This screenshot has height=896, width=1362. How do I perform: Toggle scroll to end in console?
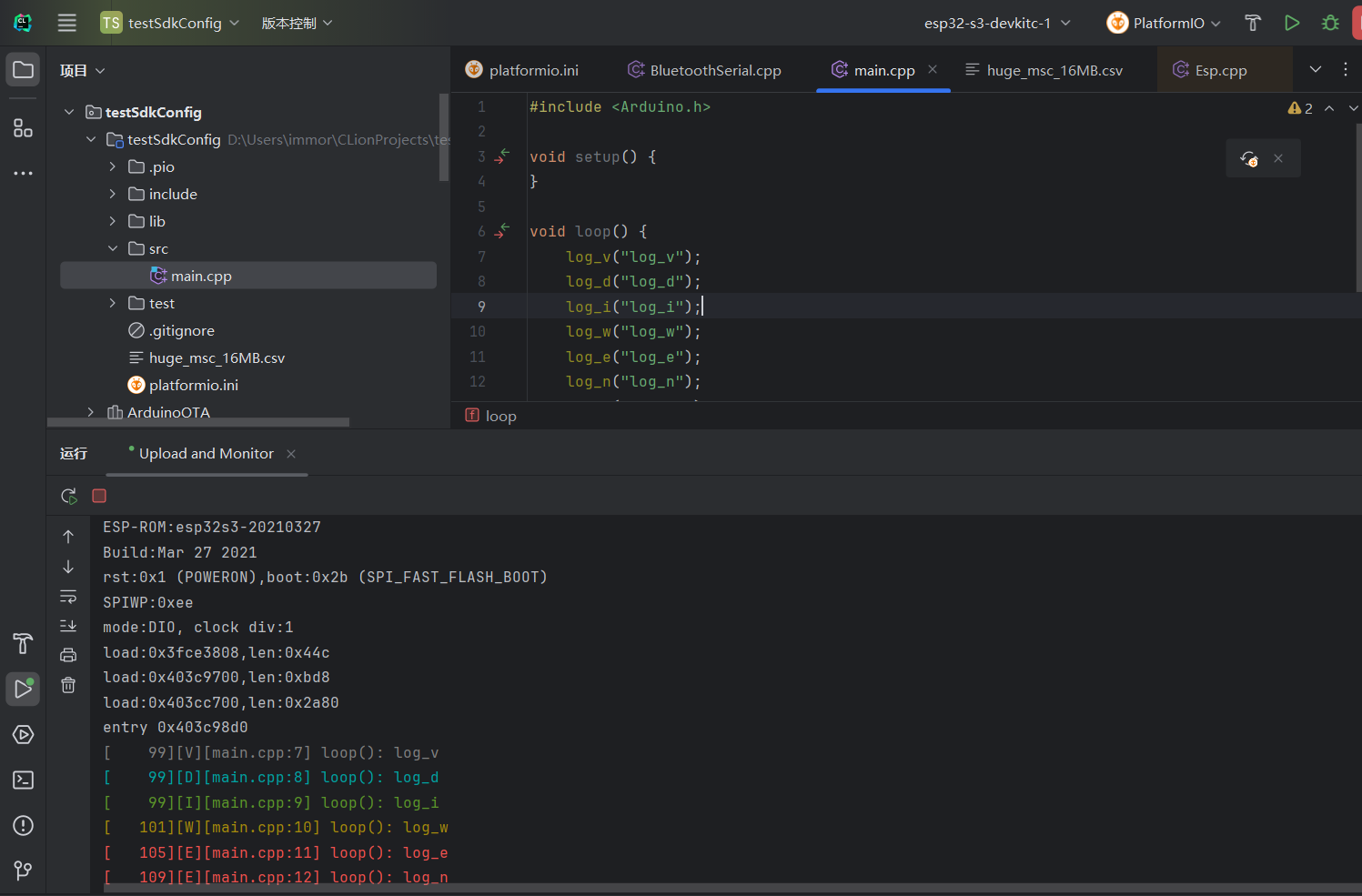(x=68, y=626)
